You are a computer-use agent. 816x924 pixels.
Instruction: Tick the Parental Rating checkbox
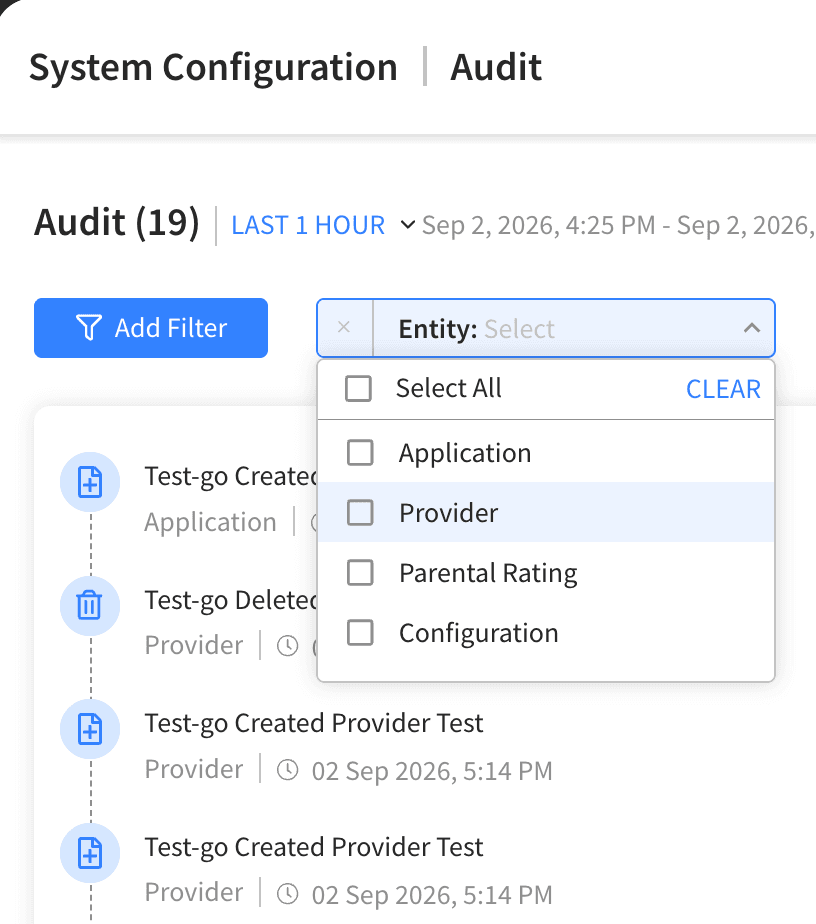pyautogui.click(x=360, y=573)
